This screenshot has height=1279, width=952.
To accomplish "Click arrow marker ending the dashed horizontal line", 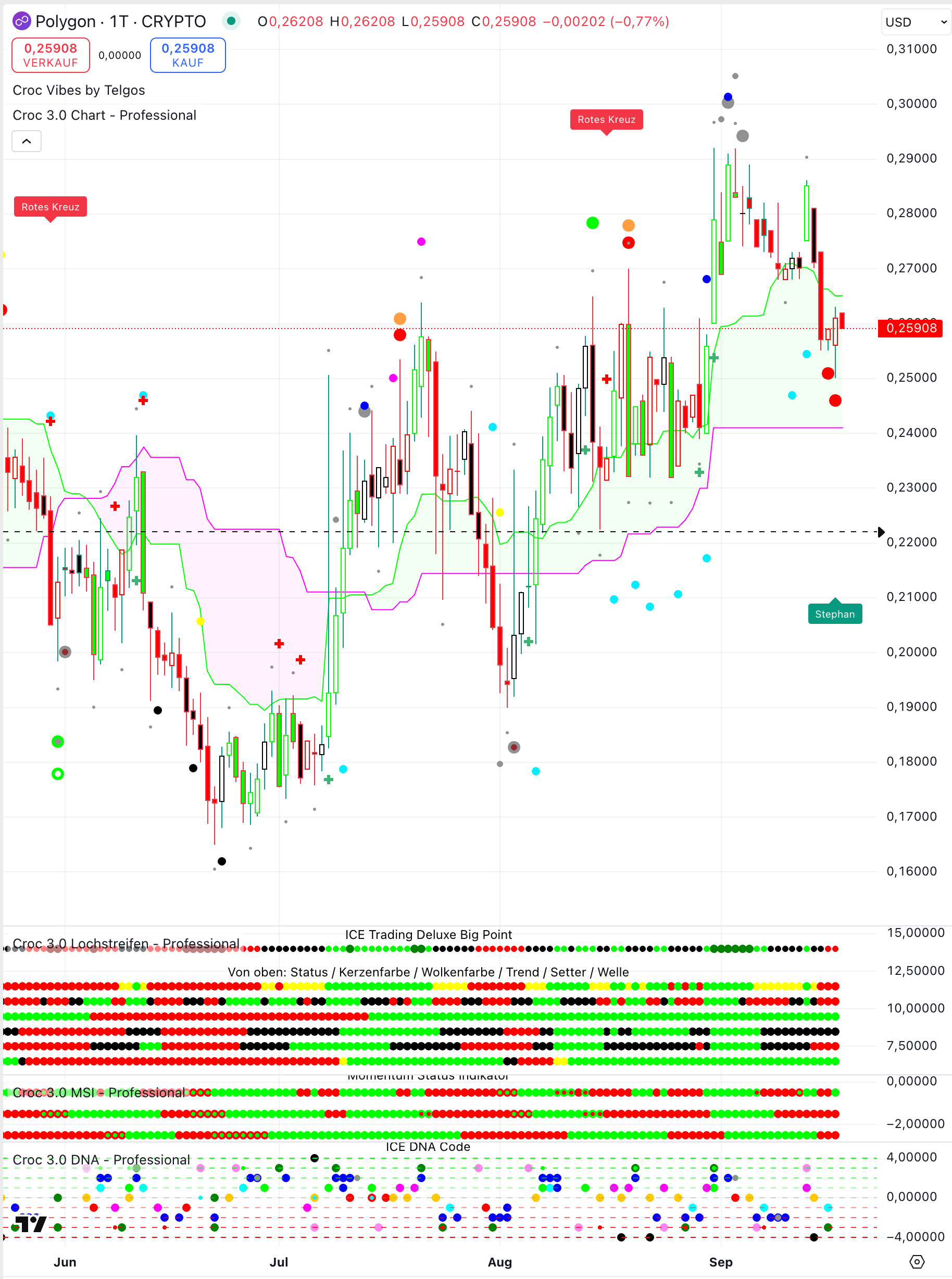I will (x=881, y=532).
